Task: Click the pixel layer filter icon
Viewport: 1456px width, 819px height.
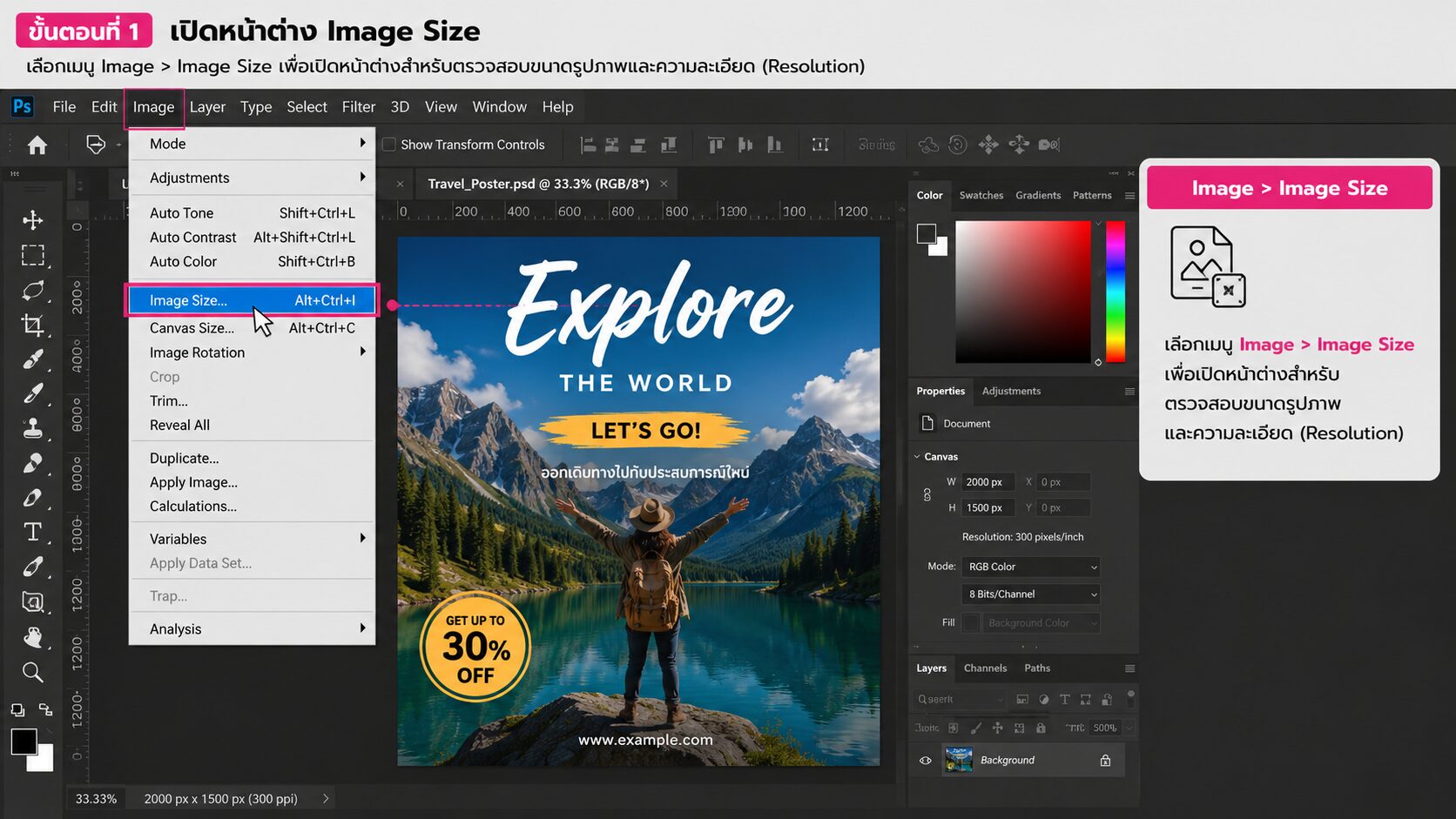Action: pyautogui.click(x=1022, y=699)
